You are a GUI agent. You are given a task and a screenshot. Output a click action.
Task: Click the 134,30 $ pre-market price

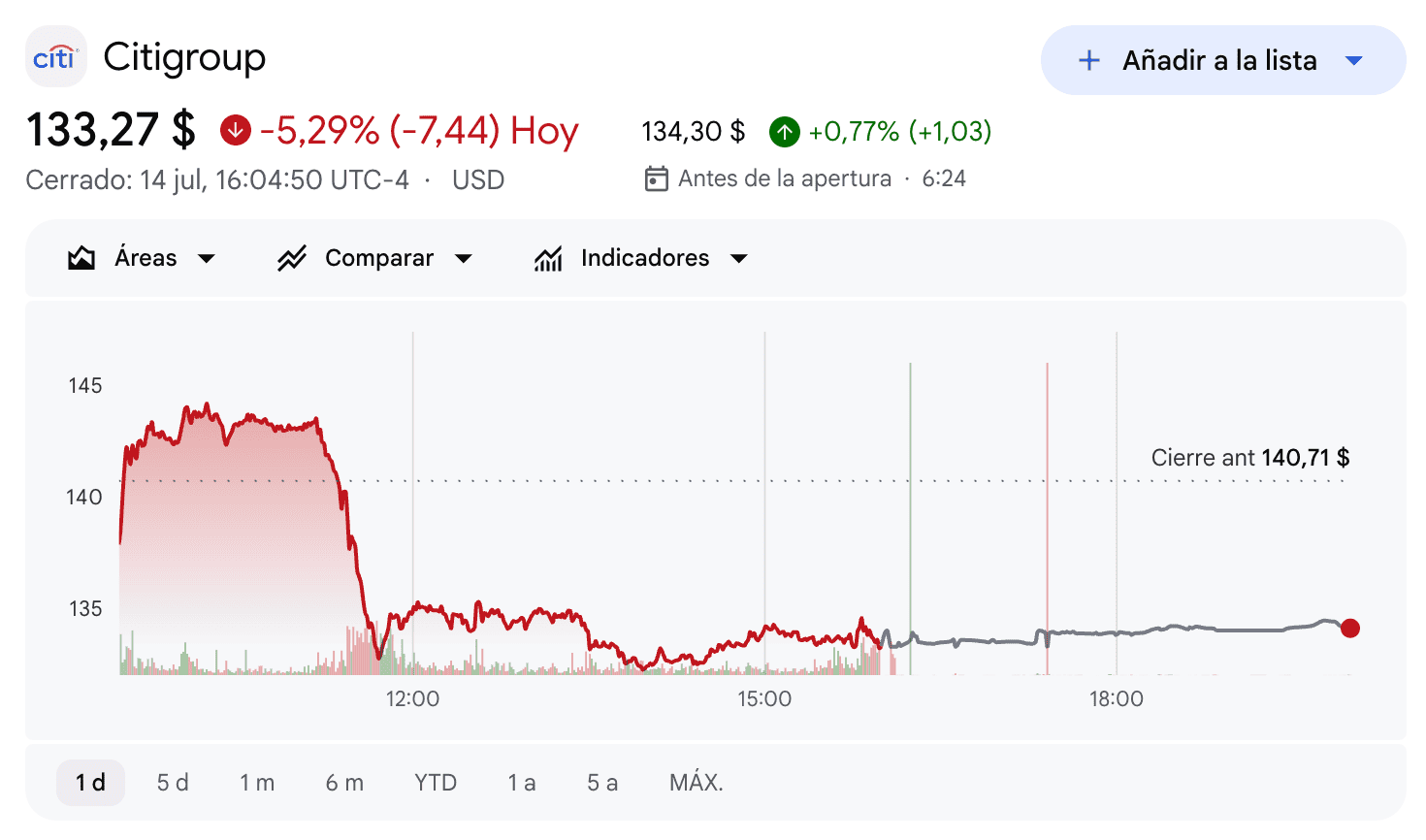pos(694,131)
